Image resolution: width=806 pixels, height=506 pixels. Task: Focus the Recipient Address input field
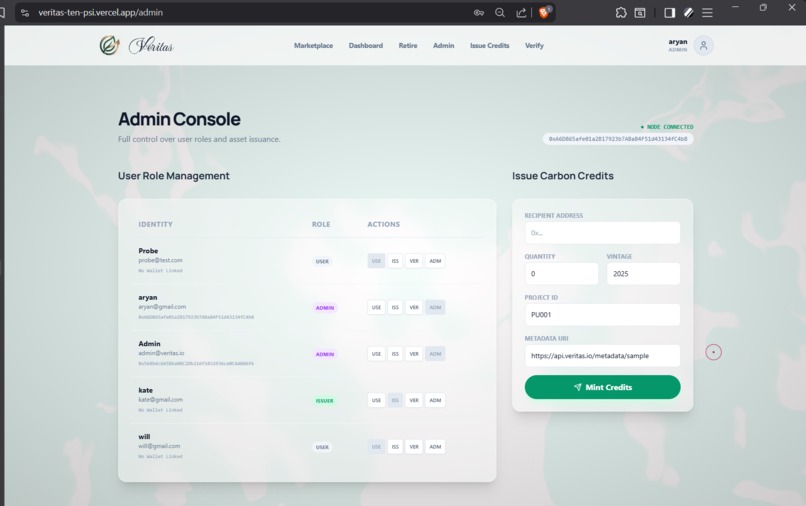coord(602,233)
